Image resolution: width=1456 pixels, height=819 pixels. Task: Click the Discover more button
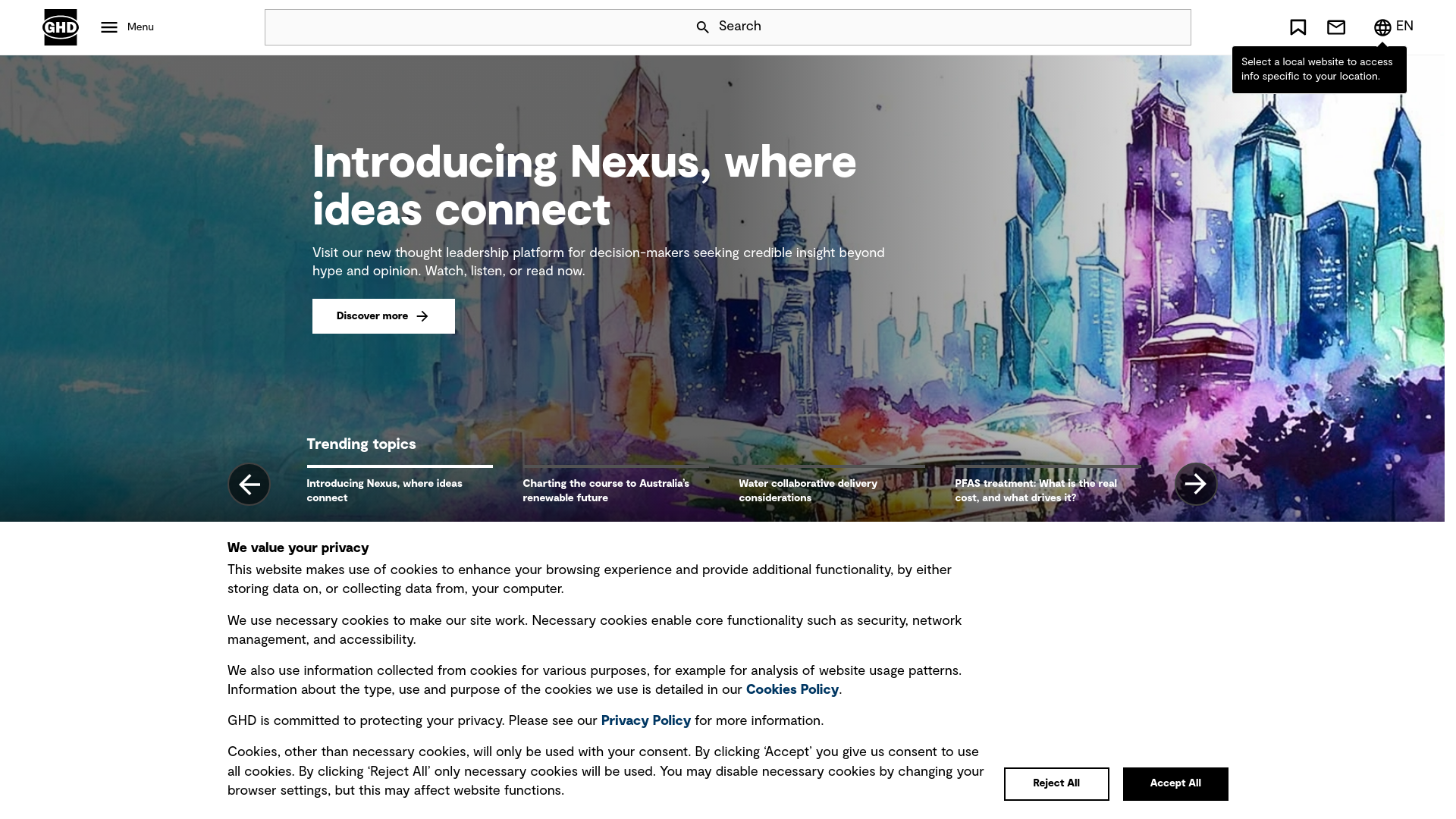383,316
